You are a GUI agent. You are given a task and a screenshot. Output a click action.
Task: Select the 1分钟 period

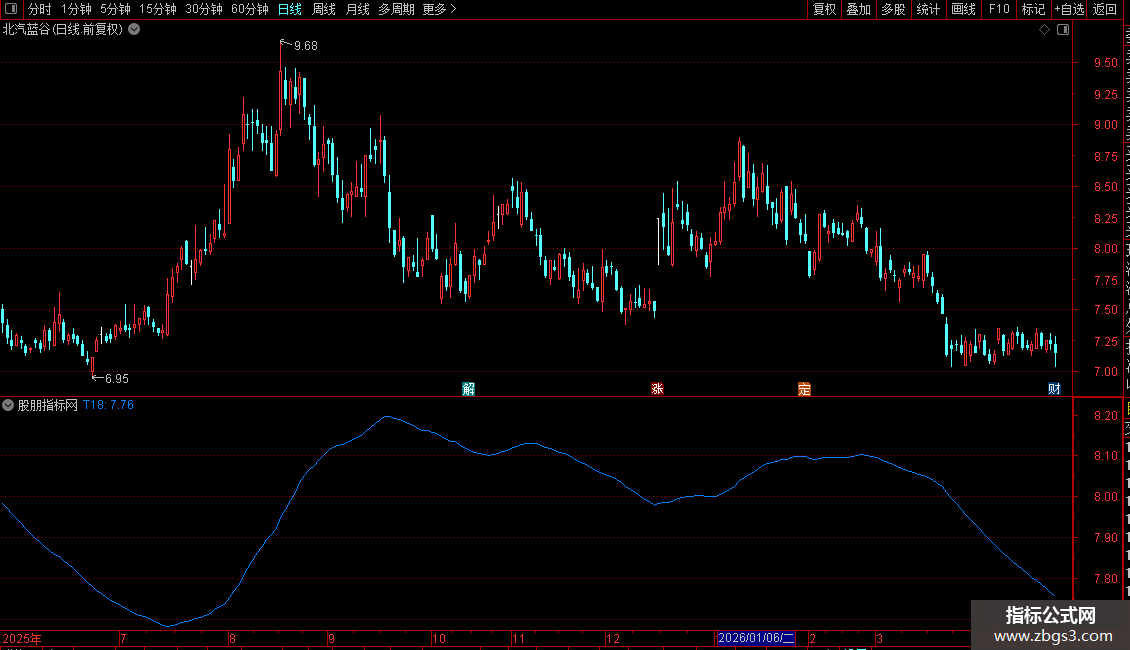coord(76,9)
